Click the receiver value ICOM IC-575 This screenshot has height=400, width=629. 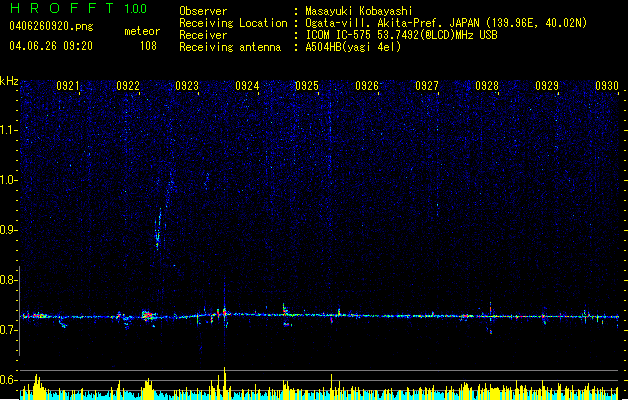(x=401, y=35)
